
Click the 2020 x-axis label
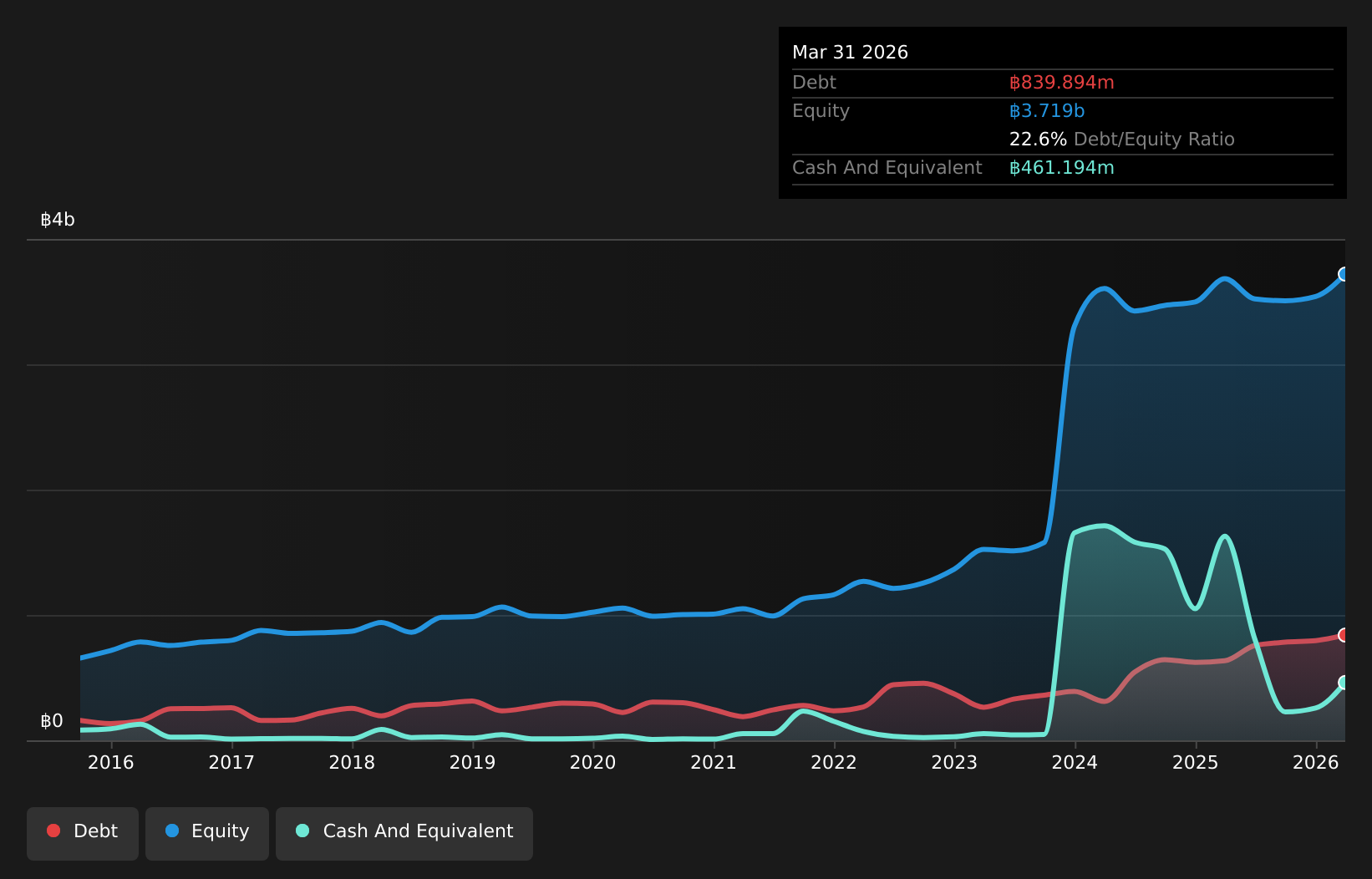(593, 762)
